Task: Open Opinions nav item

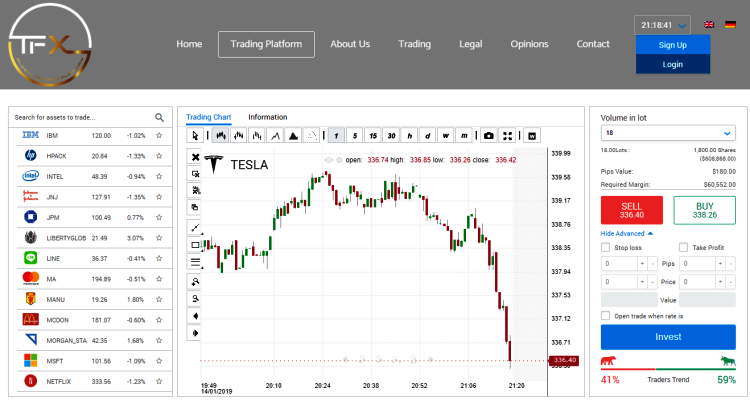Action: (x=529, y=44)
